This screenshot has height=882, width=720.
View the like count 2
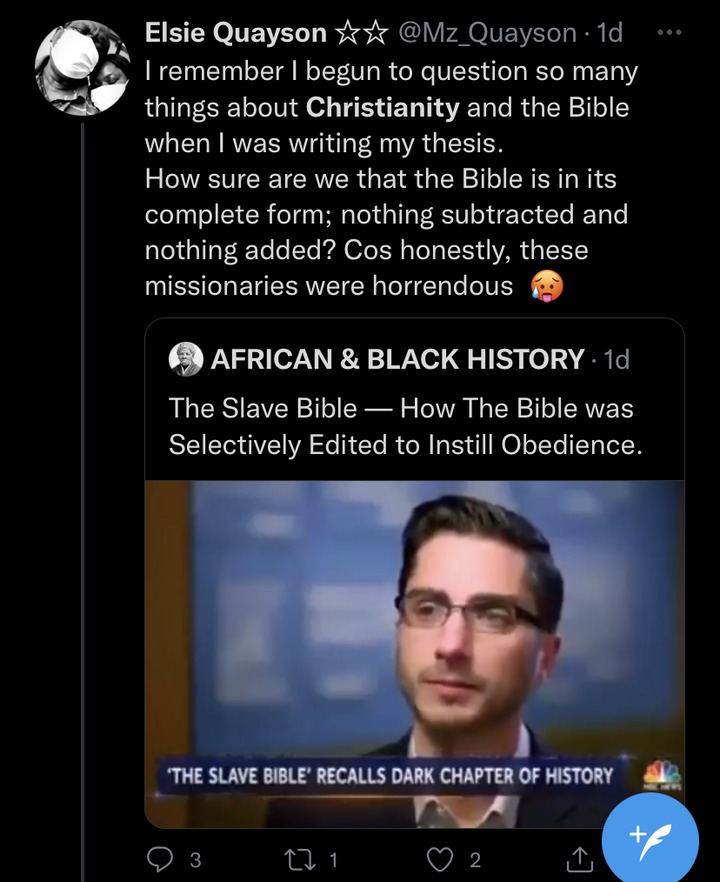[475, 860]
